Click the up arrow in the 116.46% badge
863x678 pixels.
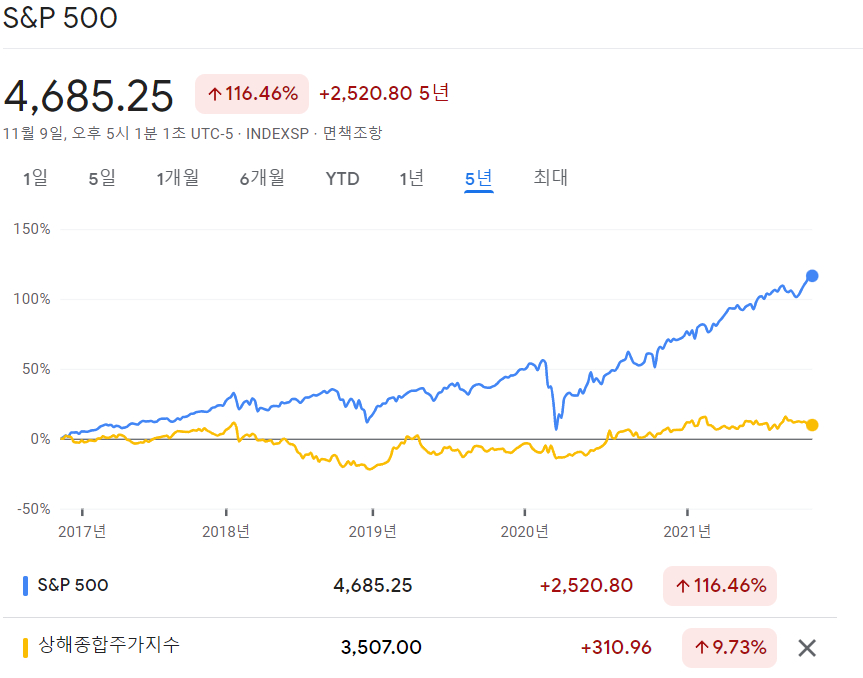[217, 94]
